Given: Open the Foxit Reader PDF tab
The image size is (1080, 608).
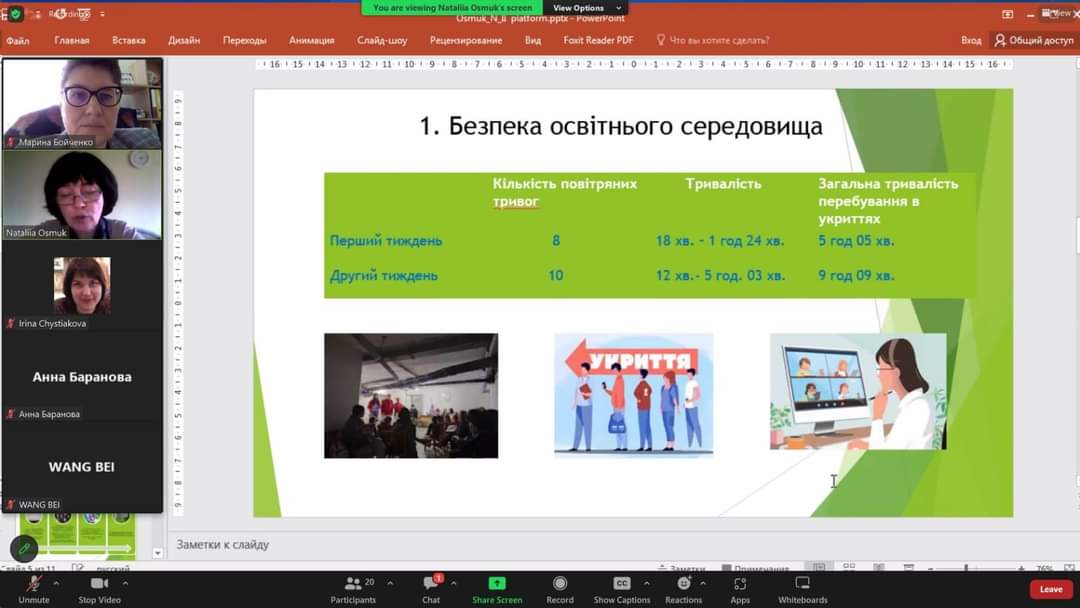Looking at the screenshot, I should [x=598, y=41].
